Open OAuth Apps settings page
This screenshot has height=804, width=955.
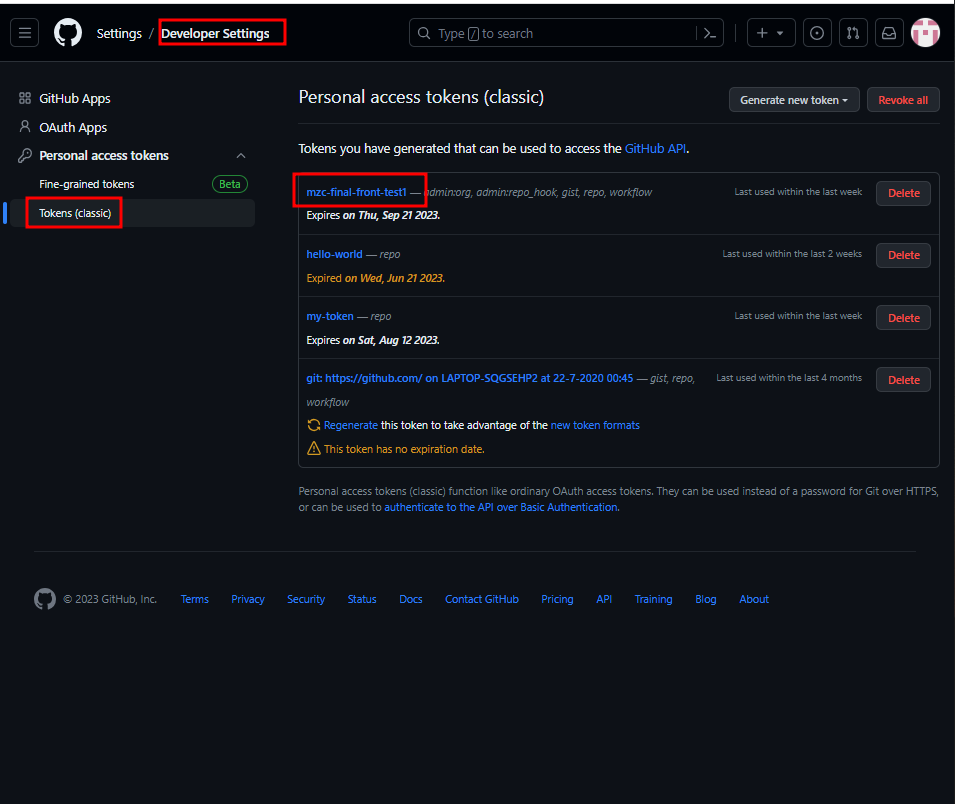[x=73, y=127]
